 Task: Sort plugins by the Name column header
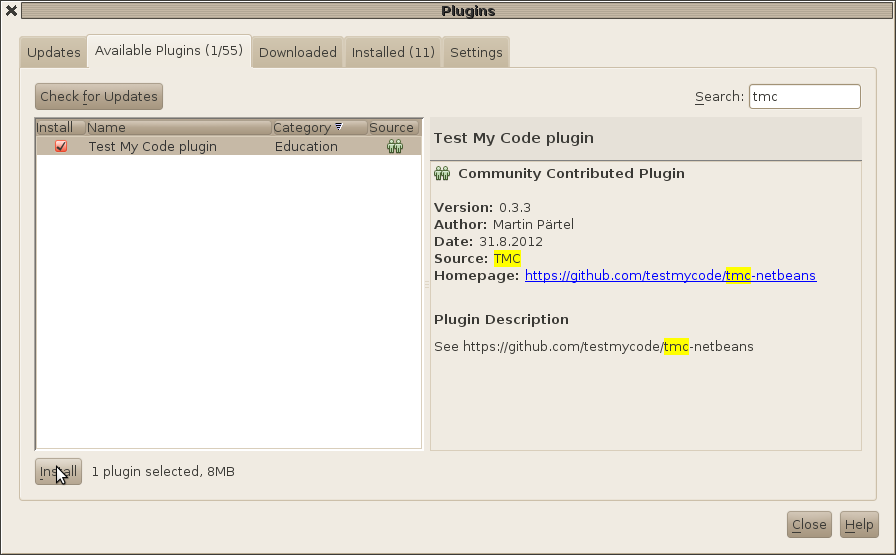178,127
